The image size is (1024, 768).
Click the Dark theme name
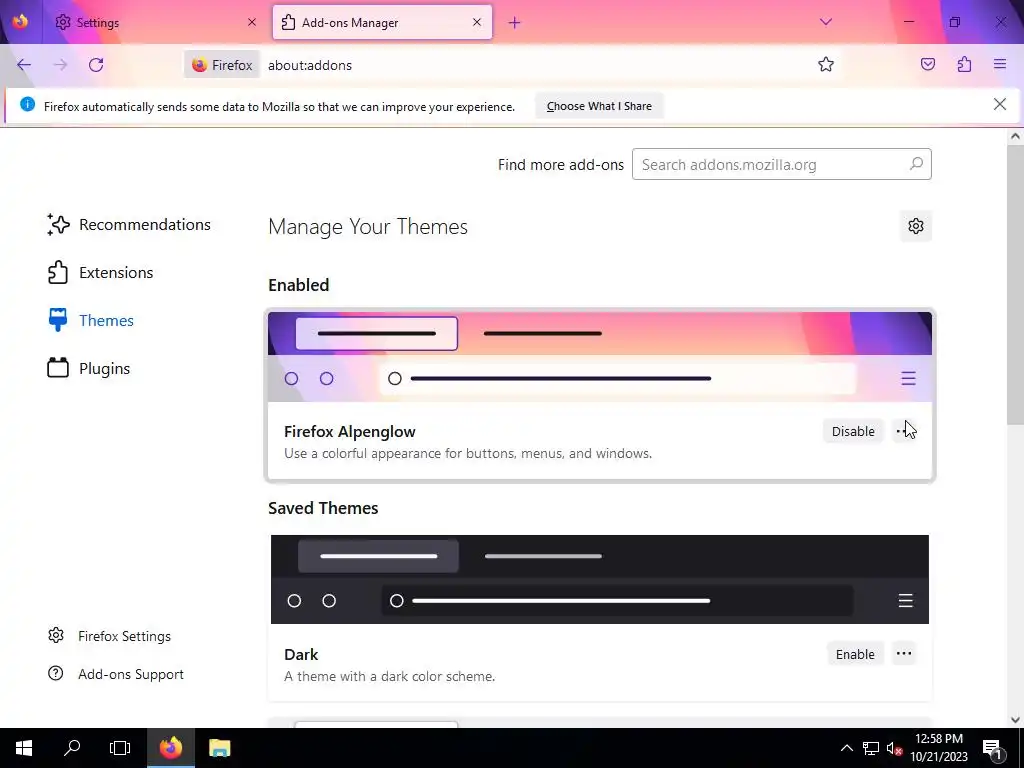301,654
